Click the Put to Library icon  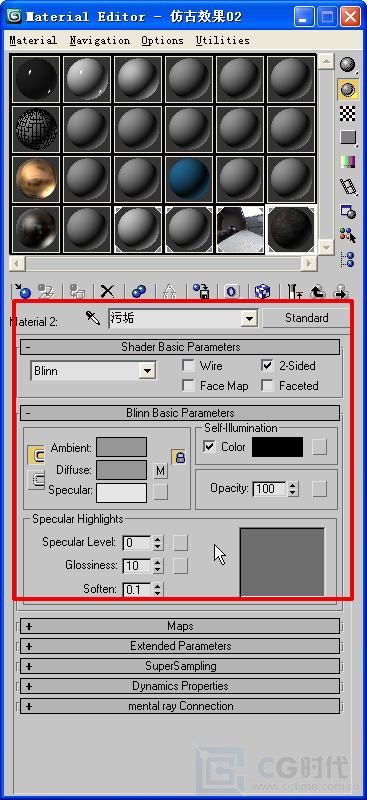tap(201, 291)
